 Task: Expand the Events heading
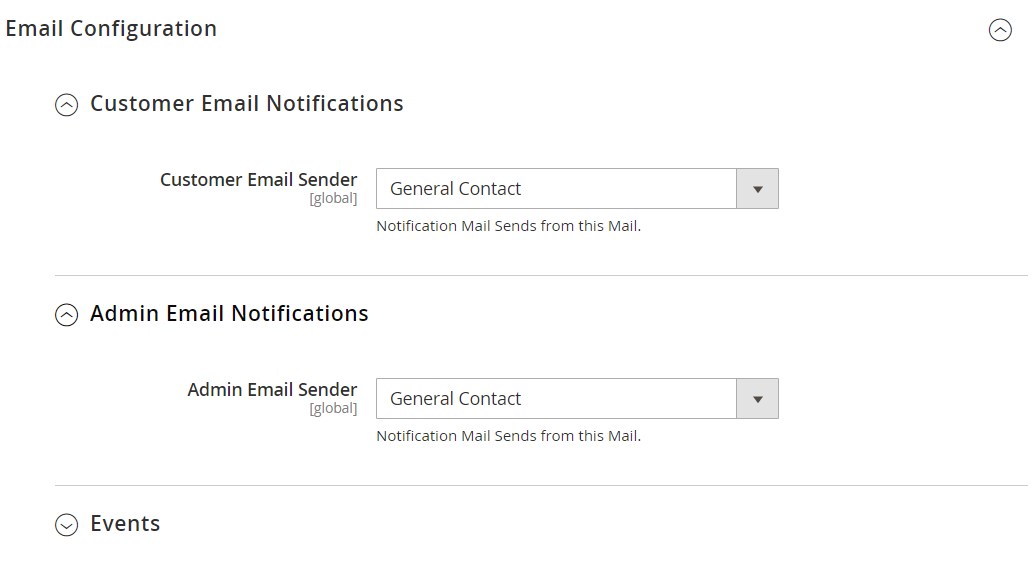pyautogui.click(x=125, y=524)
